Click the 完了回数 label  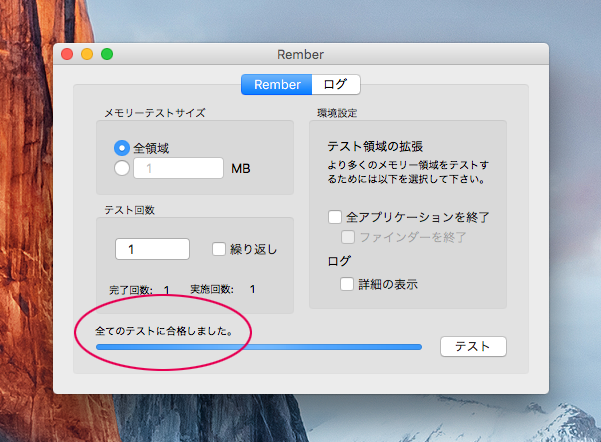pos(131,290)
